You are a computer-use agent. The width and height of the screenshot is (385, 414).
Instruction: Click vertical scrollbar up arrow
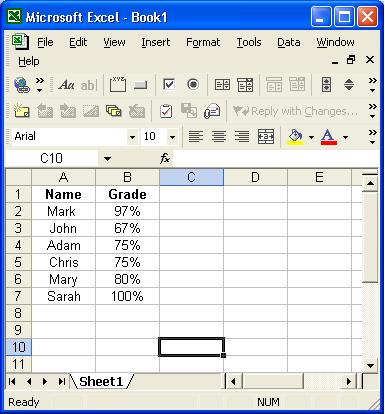370,183
